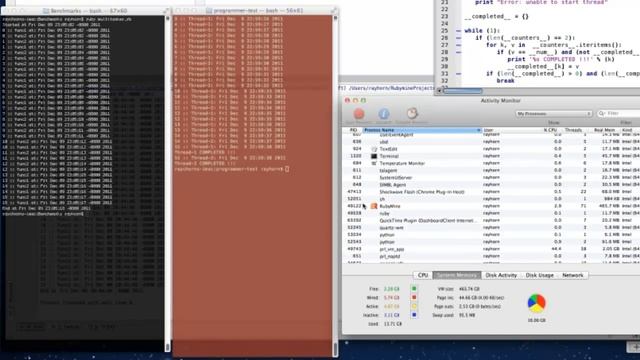Select the SystemUIServer process row

(x=491, y=178)
